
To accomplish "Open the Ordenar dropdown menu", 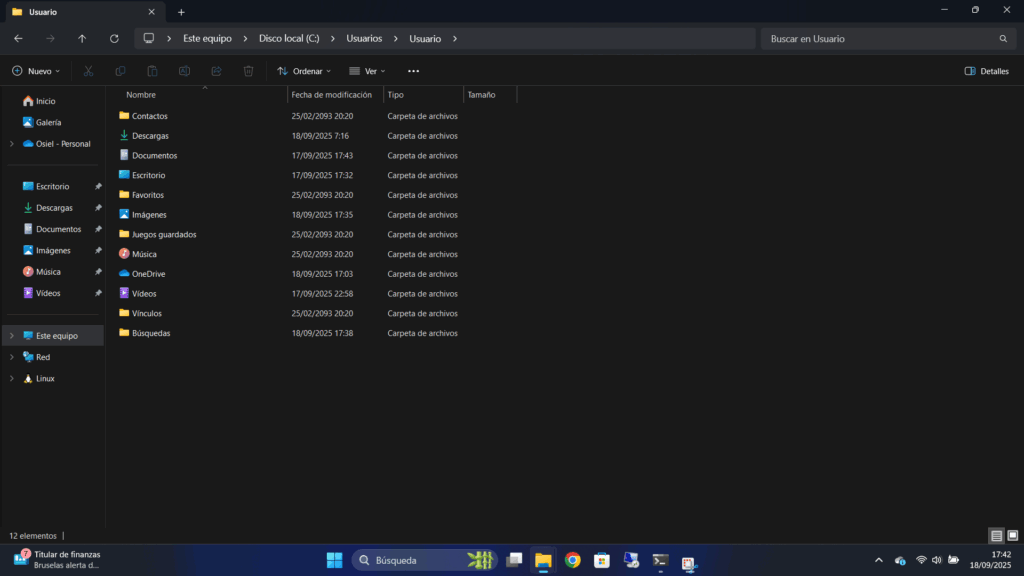I will (x=304, y=71).
